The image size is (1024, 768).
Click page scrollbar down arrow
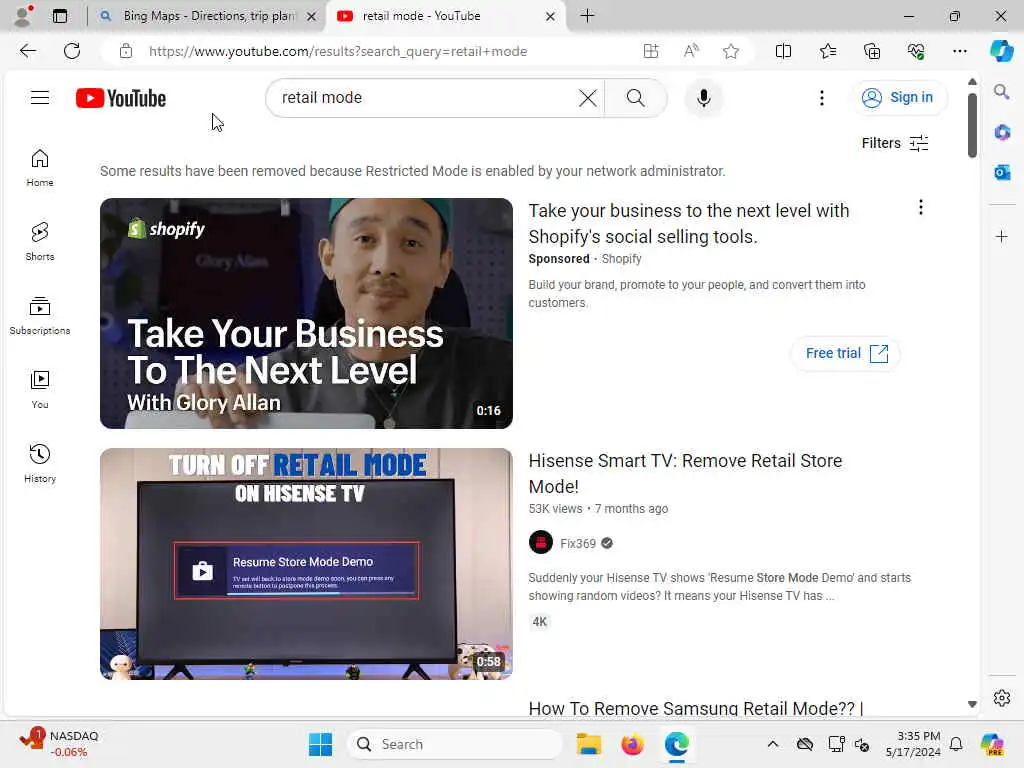click(x=972, y=704)
